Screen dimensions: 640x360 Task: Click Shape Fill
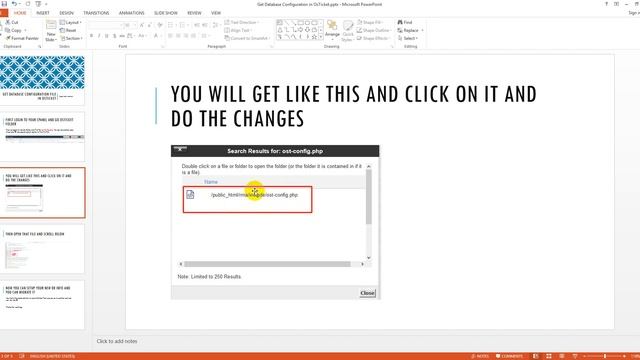[370, 22]
